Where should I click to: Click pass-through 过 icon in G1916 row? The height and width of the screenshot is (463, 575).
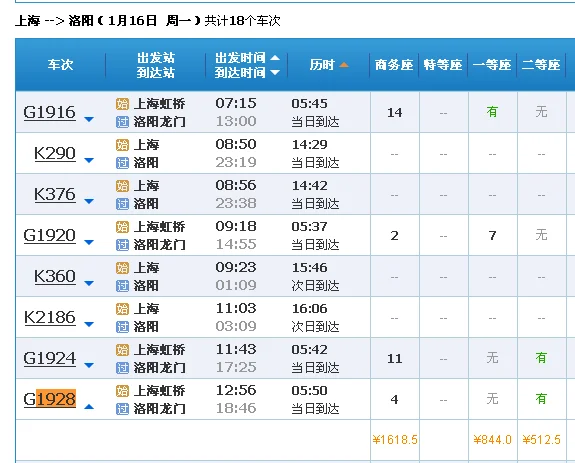pyautogui.click(x=122, y=122)
